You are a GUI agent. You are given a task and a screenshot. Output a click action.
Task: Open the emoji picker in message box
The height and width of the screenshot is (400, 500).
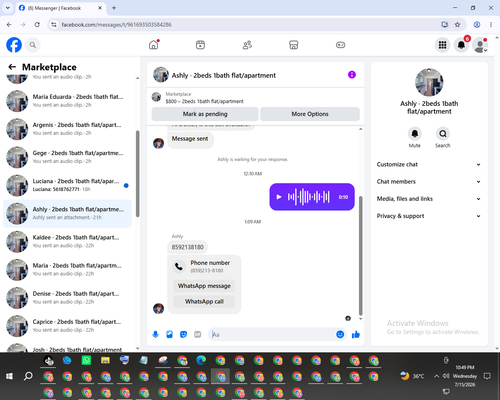(340, 334)
